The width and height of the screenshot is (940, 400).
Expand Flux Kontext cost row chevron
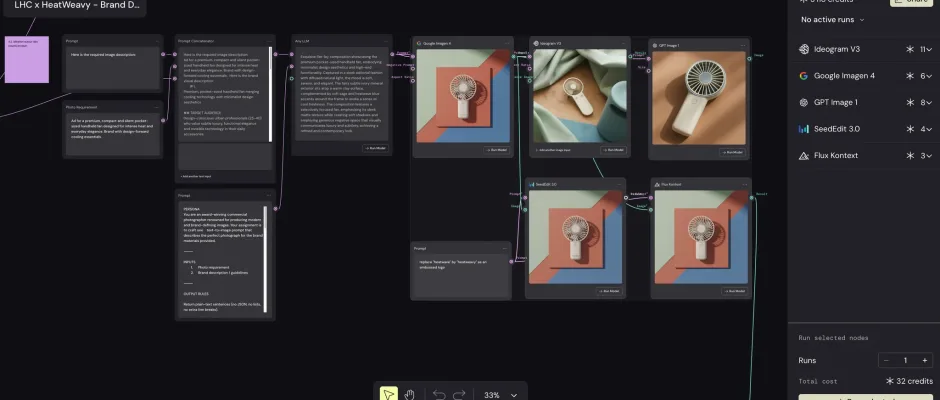[930, 155]
